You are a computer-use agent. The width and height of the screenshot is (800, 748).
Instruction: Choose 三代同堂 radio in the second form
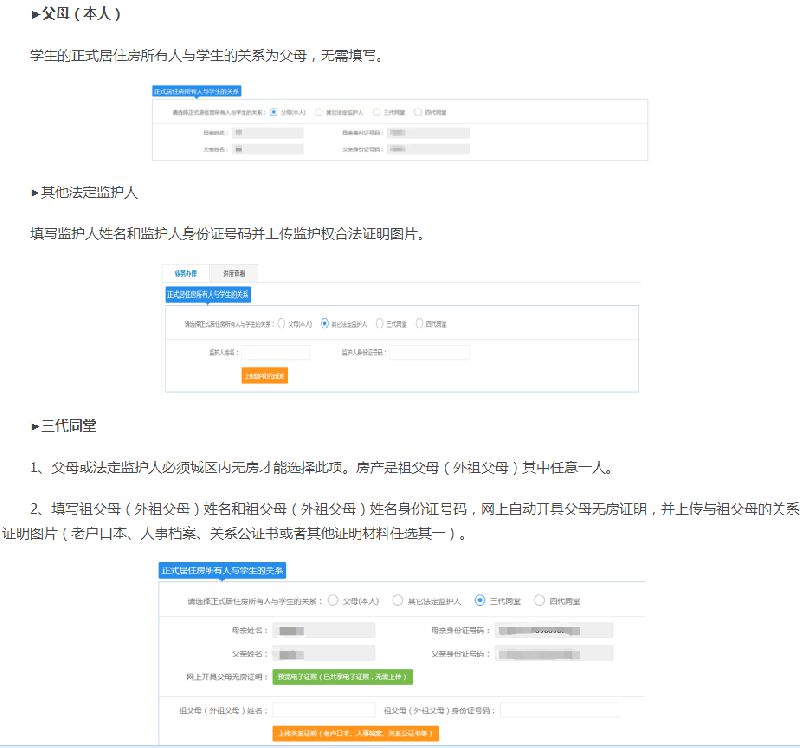[x=378, y=324]
